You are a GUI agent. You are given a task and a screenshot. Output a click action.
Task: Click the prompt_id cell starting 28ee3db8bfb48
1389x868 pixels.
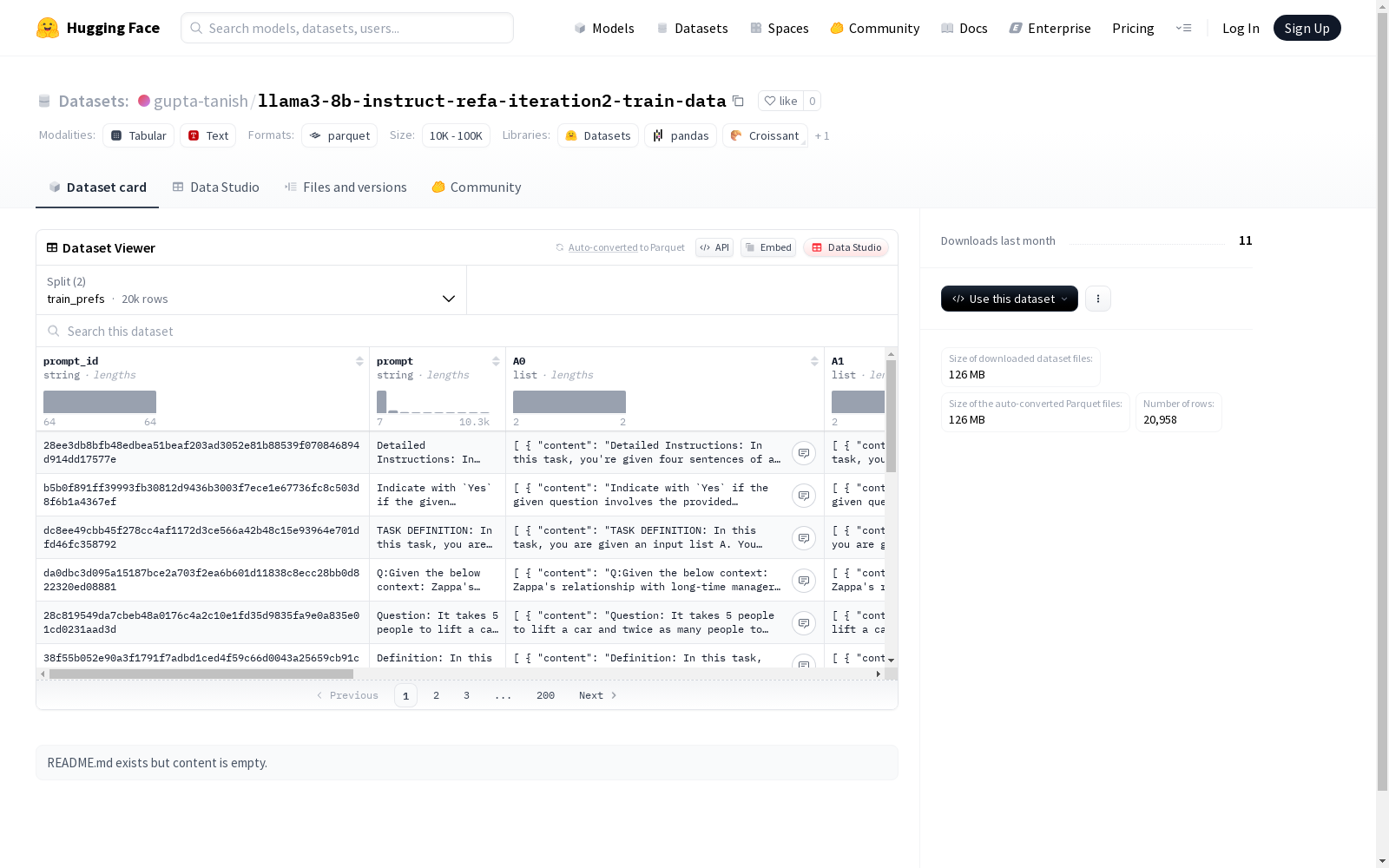tap(201, 452)
